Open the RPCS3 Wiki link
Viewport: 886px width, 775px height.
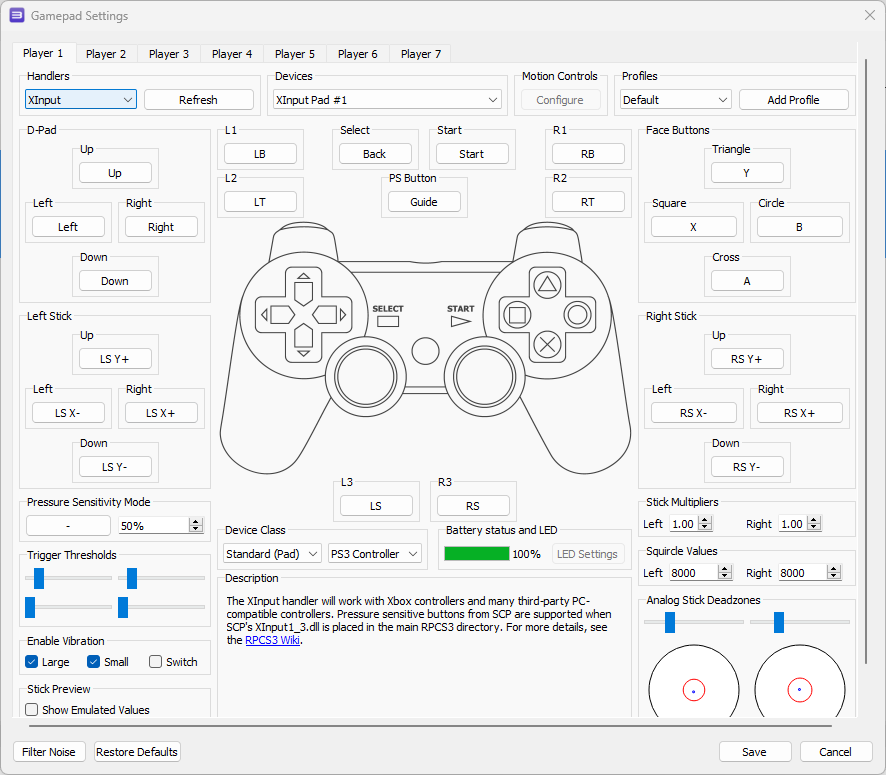272,641
